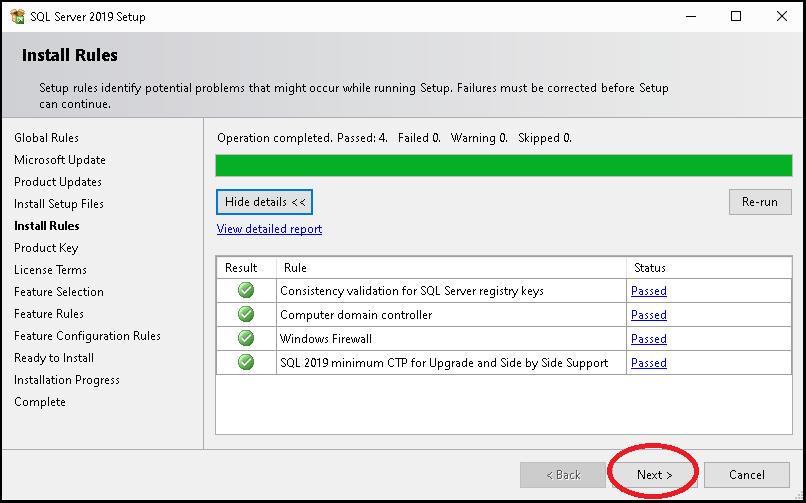Click green check icon for Consistency validation rule
The height and width of the screenshot is (503, 806).
[246, 290]
